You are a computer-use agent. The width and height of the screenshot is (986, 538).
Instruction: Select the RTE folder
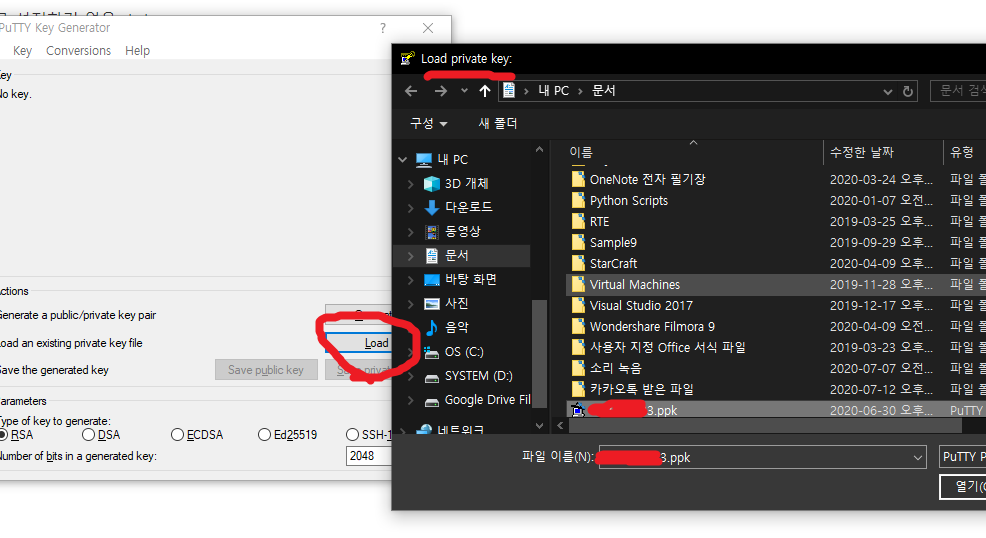click(x=599, y=222)
